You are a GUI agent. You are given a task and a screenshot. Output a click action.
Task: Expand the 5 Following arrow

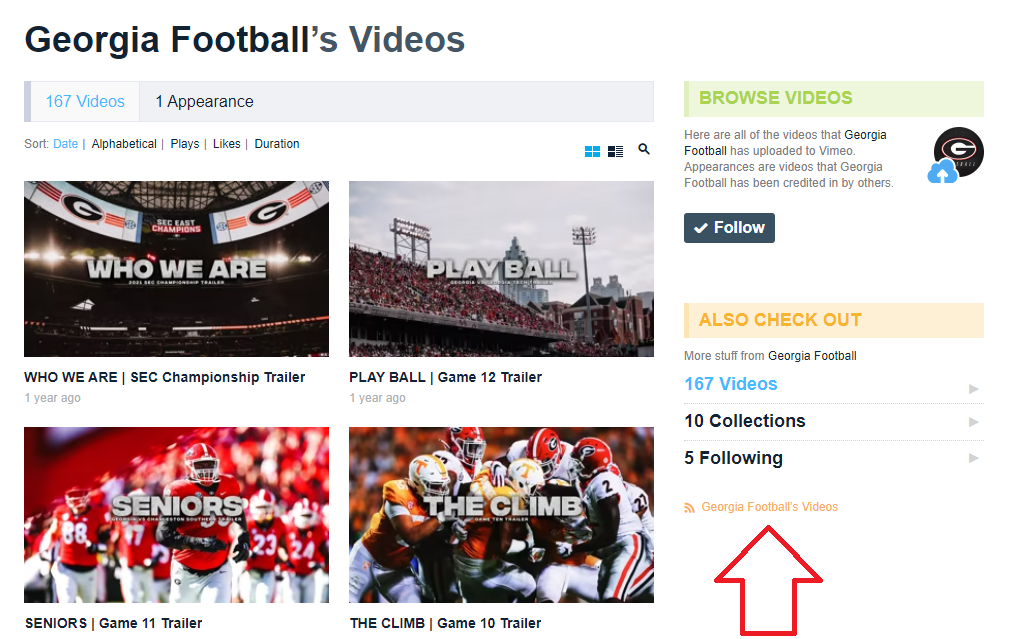pyautogui.click(x=973, y=458)
